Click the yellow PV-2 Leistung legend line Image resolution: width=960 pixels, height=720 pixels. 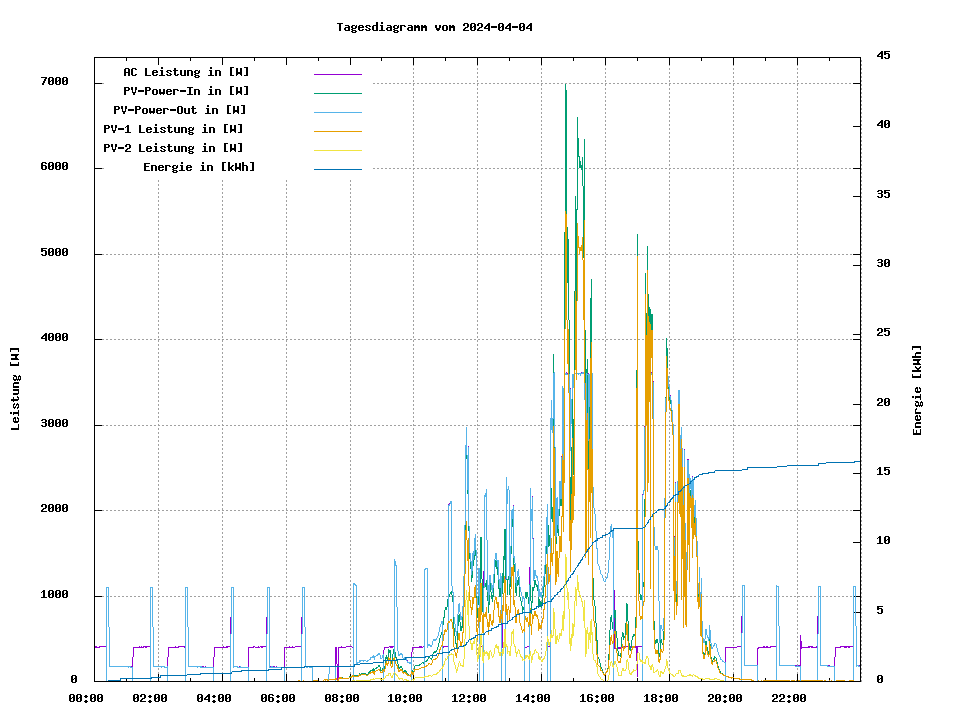click(x=337, y=150)
